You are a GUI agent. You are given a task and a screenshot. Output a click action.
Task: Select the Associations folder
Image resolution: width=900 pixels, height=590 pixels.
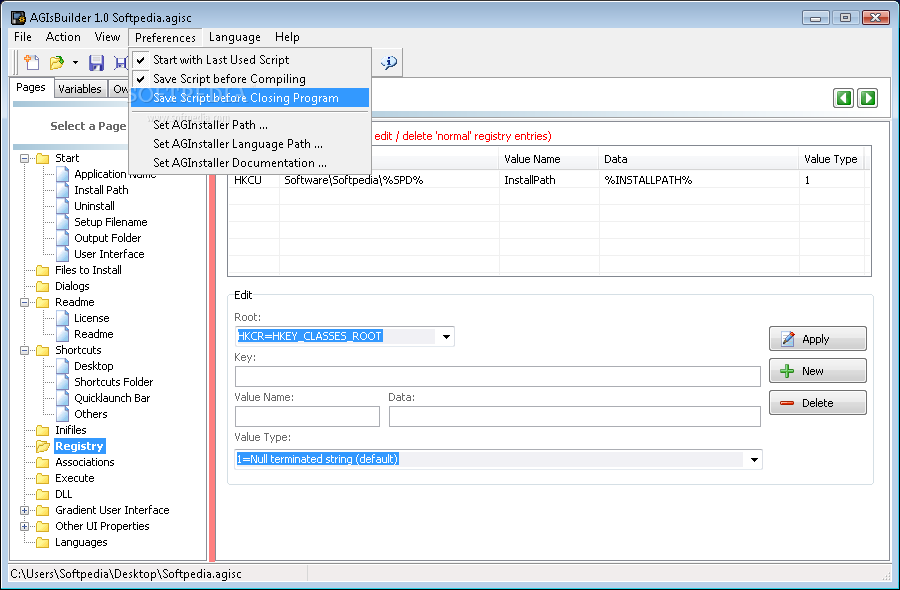tap(84, 463)
